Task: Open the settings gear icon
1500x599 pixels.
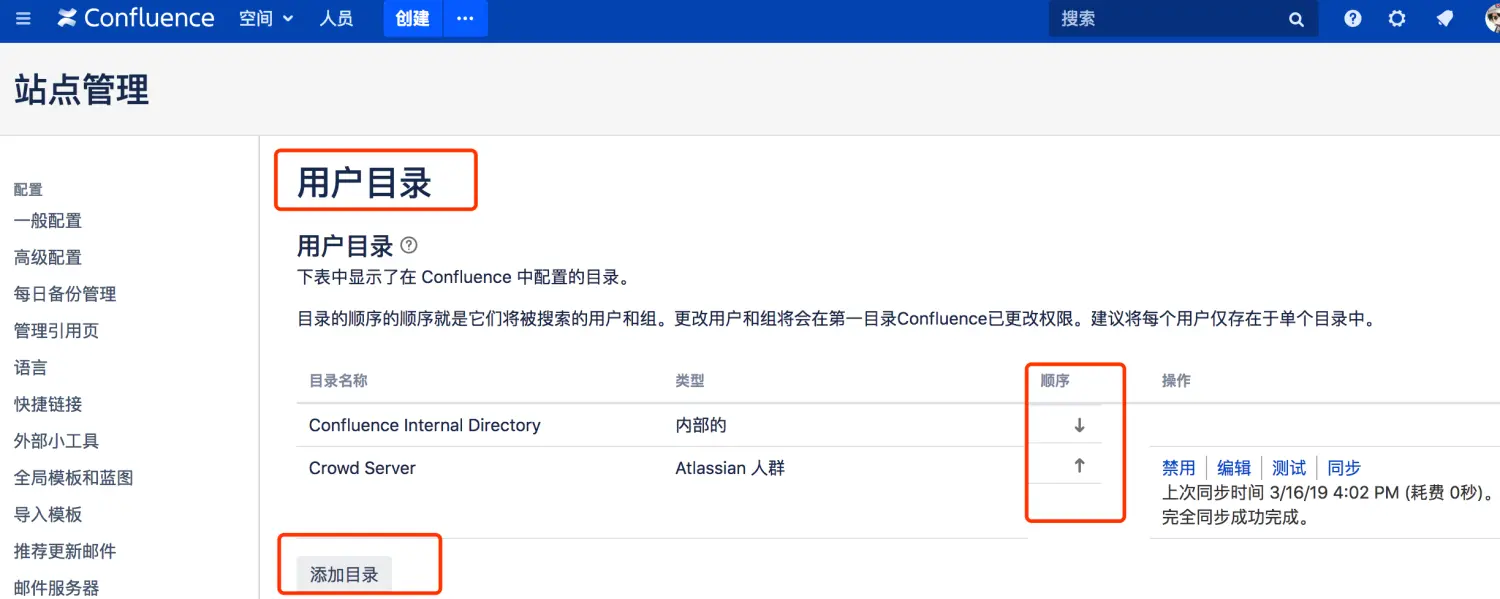Action: click(x=1397, y=19)
